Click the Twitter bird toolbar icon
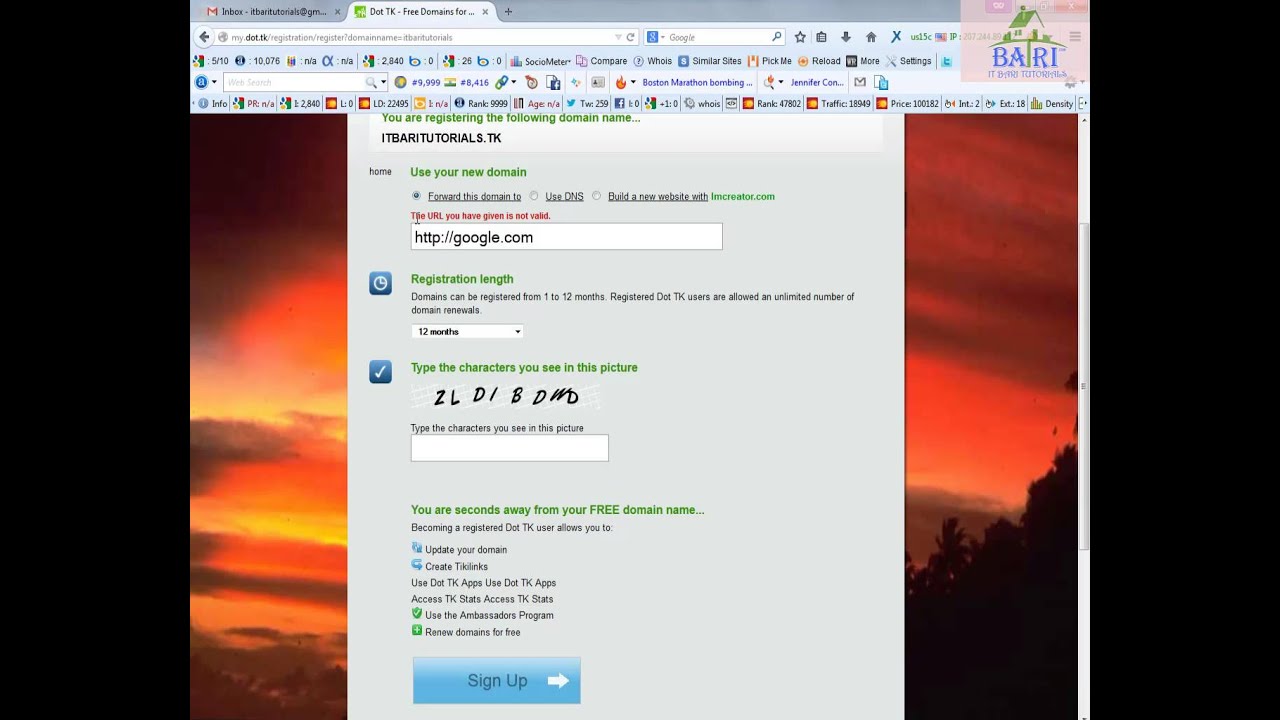 pos(946,61)
